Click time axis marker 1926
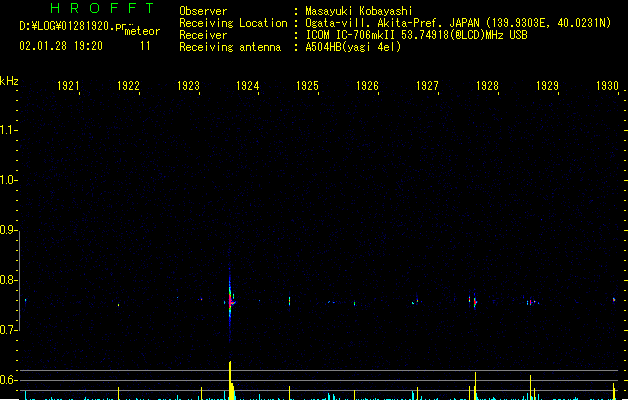This screenshot has height=400, width=629. click(367, 86)
